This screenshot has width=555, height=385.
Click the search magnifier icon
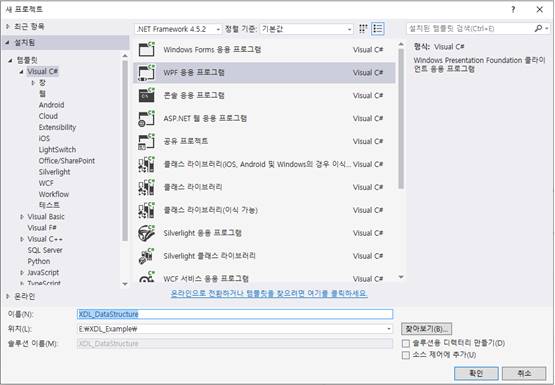point(538,28)
